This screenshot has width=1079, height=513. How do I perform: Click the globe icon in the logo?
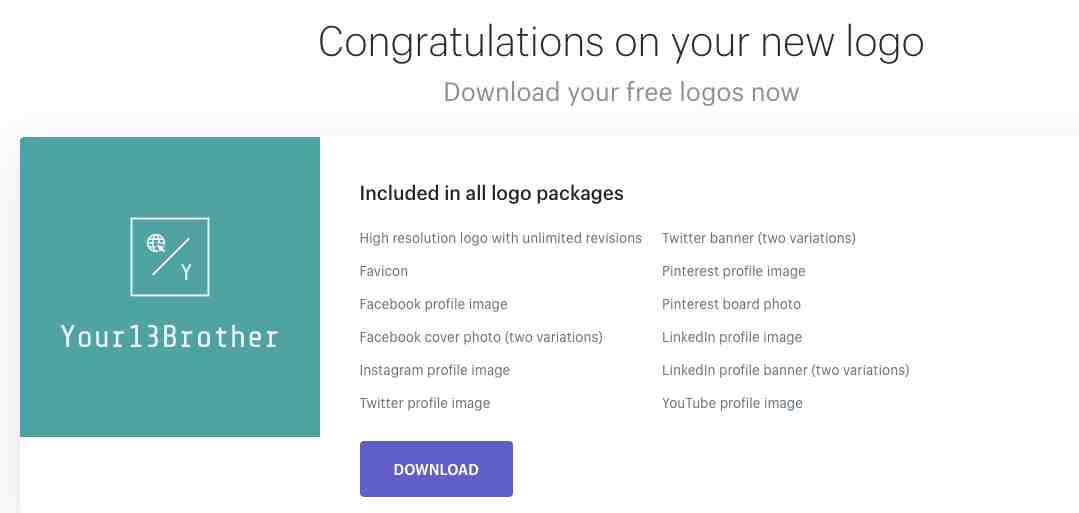[156, 243]
